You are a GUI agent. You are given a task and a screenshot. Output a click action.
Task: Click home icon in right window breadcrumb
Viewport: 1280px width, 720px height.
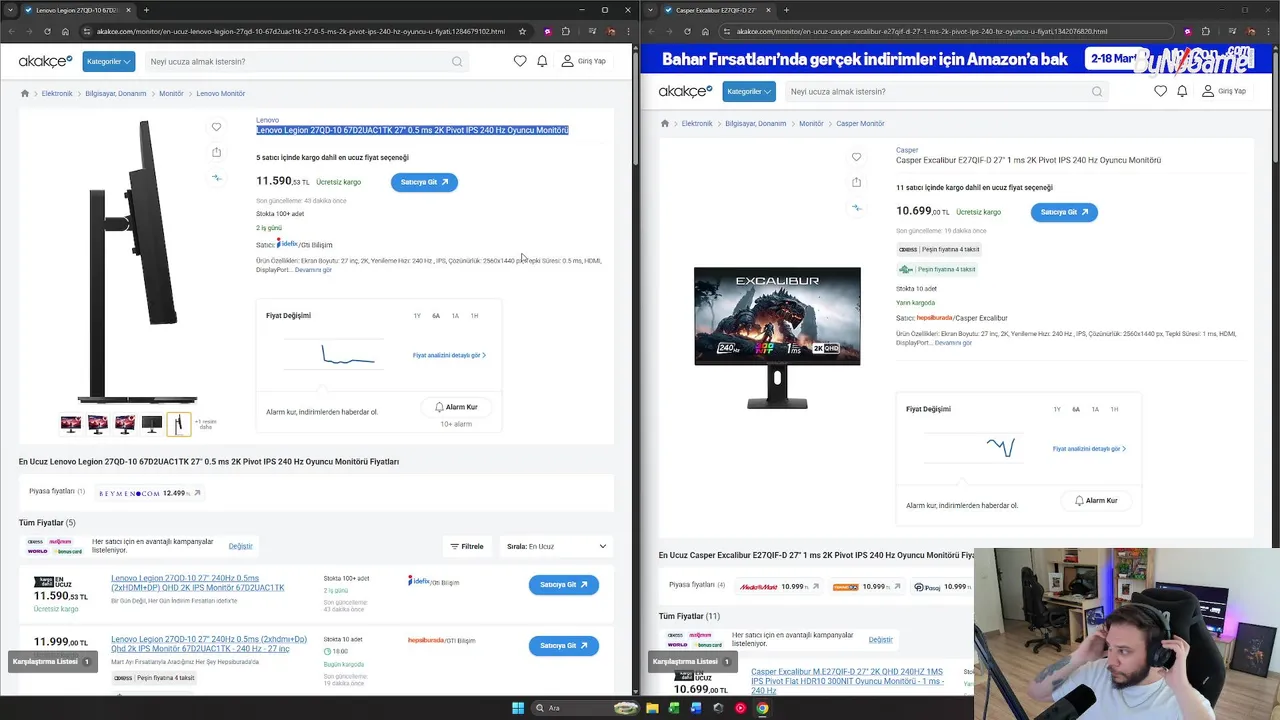(665, 123)
